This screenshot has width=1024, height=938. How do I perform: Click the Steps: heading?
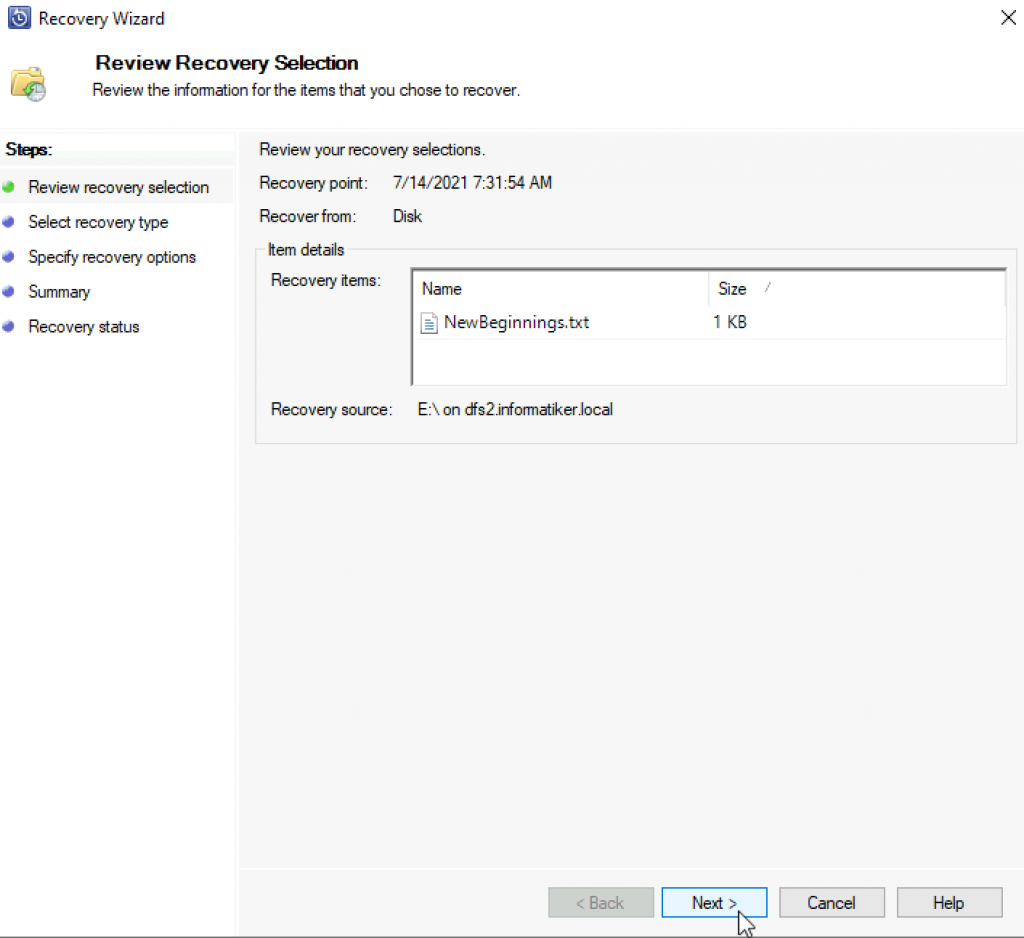coord(29,150)
